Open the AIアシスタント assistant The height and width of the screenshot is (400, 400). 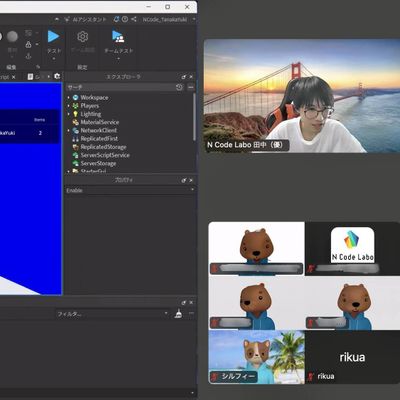point(85,19)
